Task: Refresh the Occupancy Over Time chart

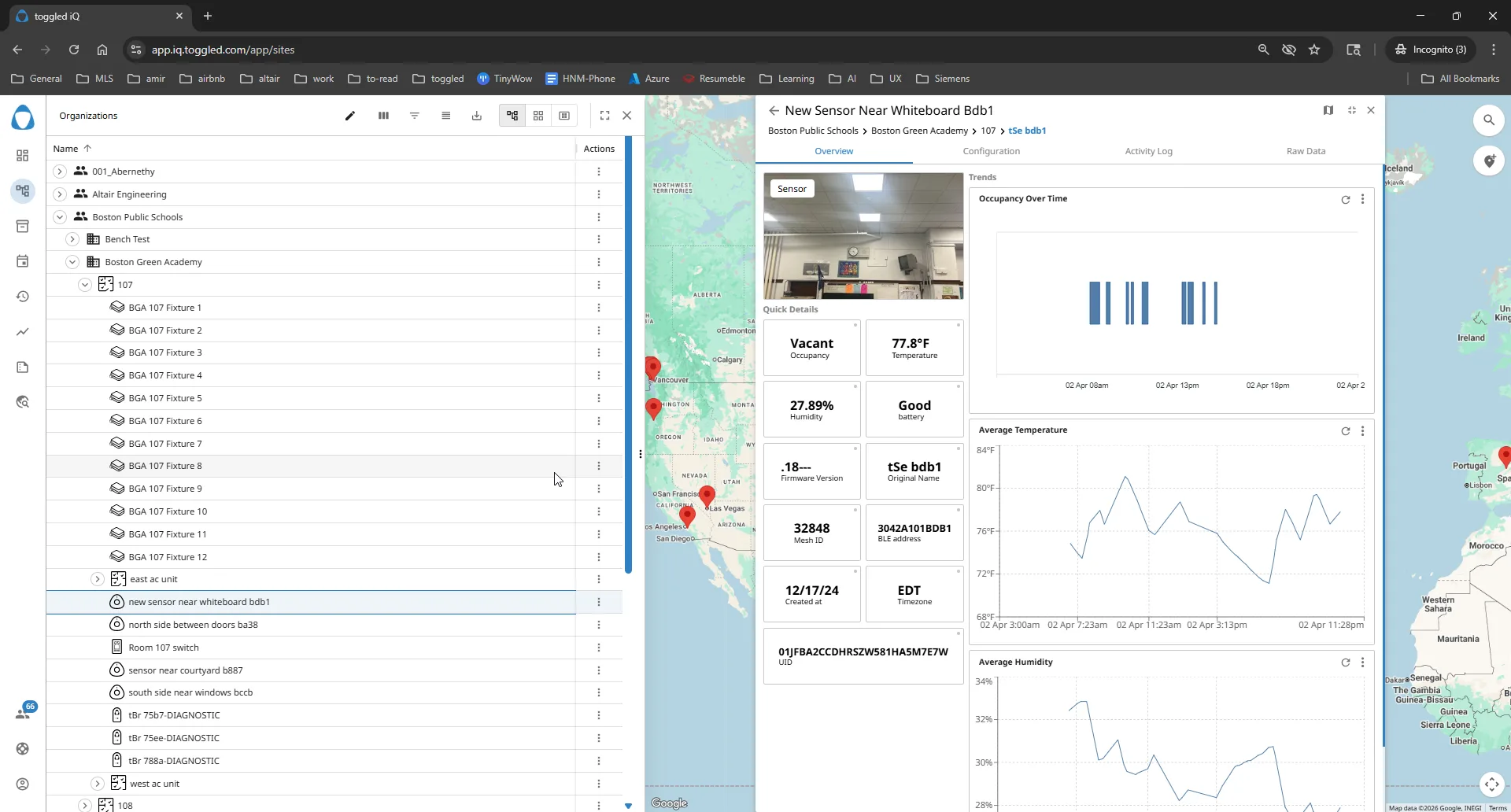Action: click(1346, 200)
